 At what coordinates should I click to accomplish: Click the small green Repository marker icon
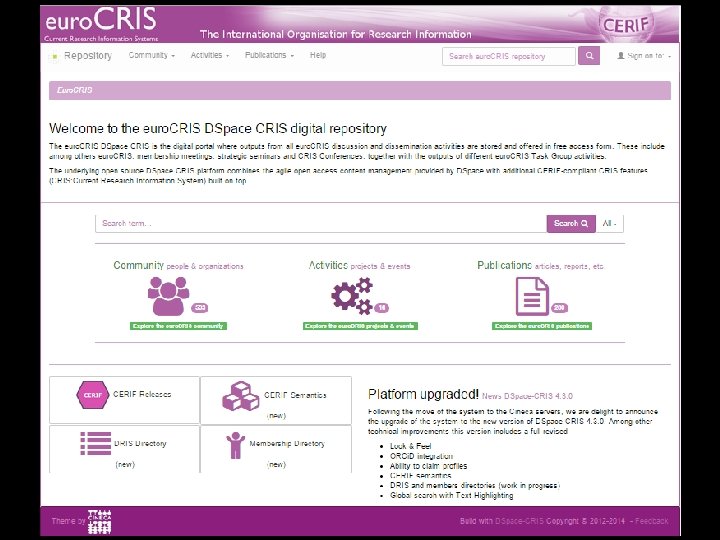(x=55, y=56)
